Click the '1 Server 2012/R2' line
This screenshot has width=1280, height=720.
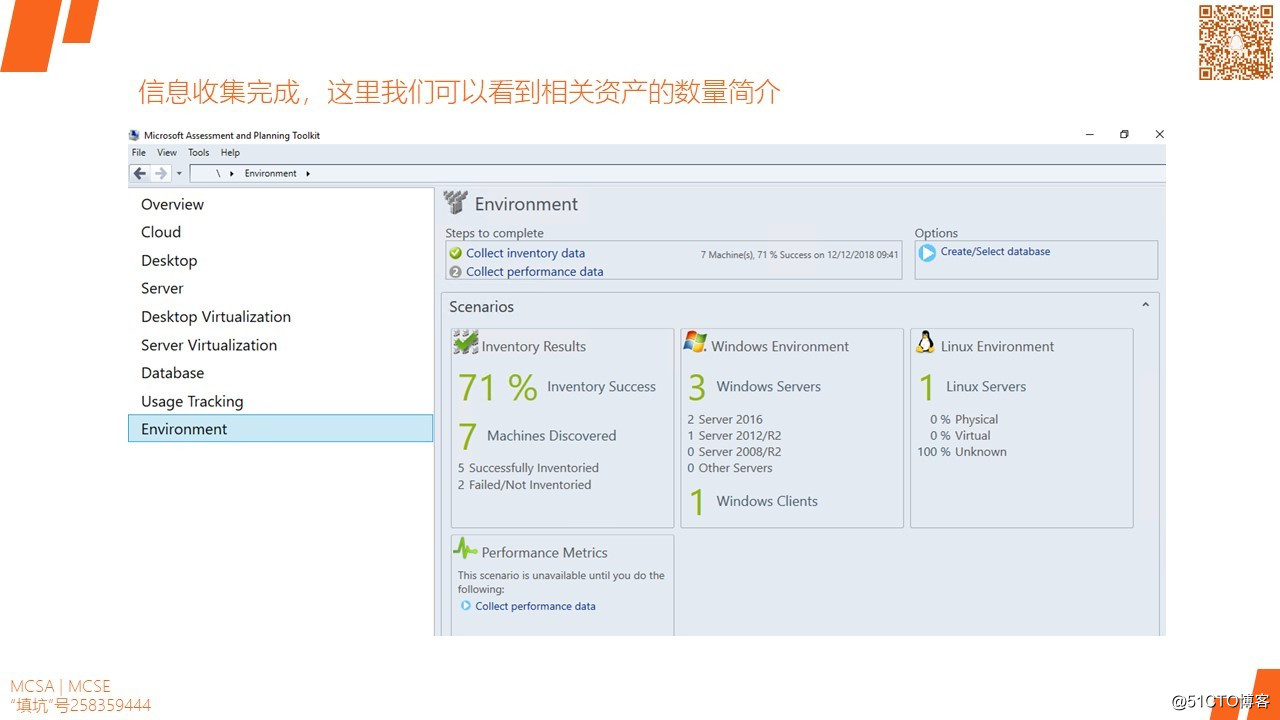734,436
